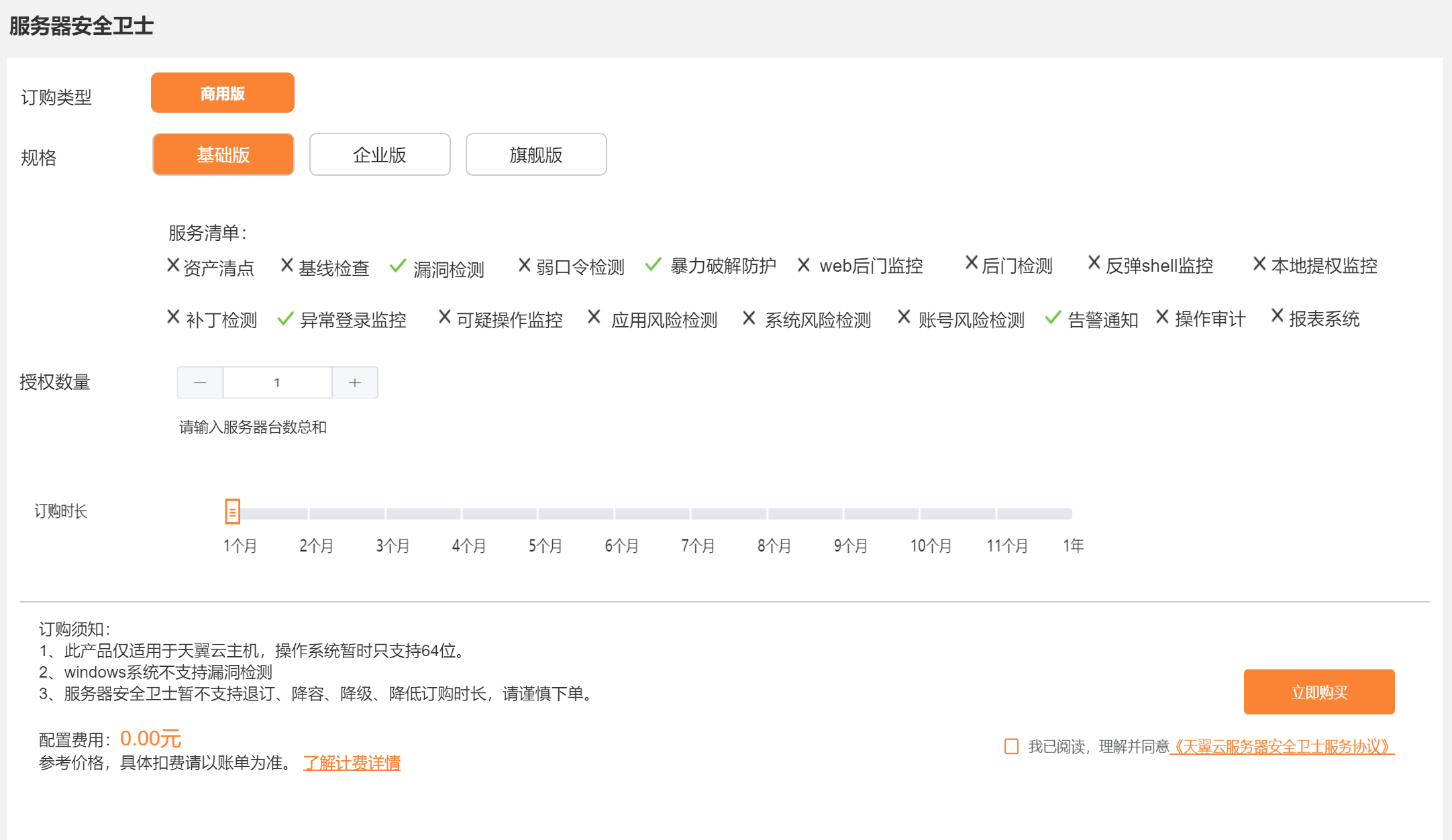This screenshot has height=840, width=1452.
Task: Select the 旗舰版 specification option
Action: point(536,154)
